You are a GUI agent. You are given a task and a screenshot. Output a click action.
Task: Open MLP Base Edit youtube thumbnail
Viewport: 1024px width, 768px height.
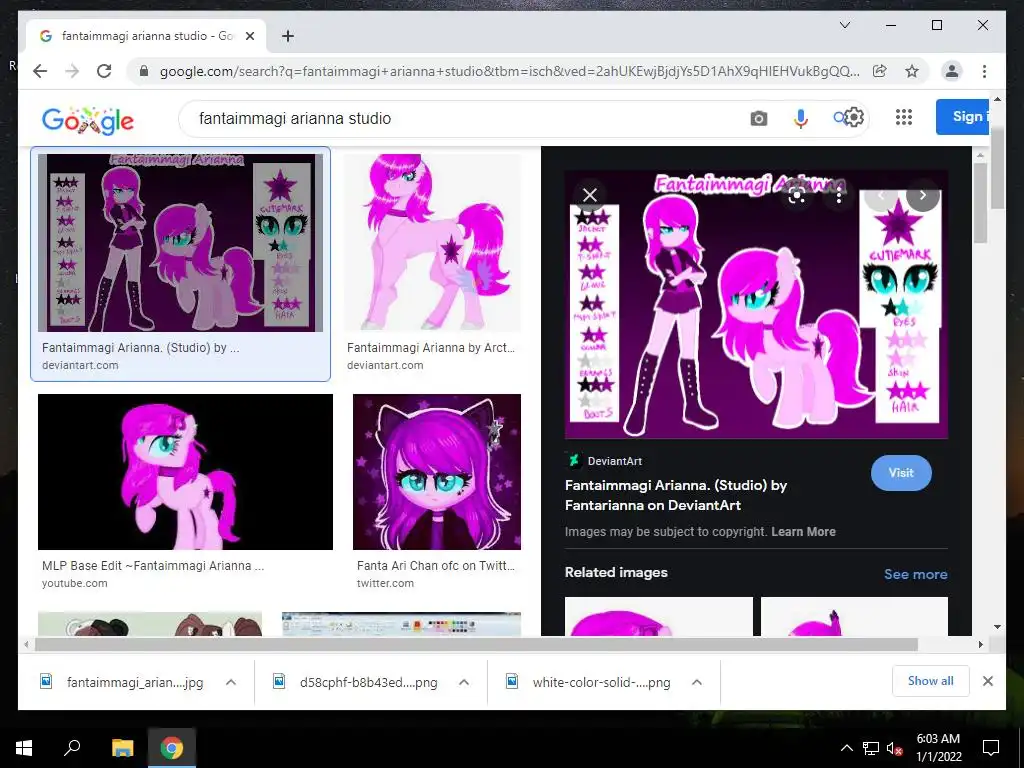[x=185, y=472]
